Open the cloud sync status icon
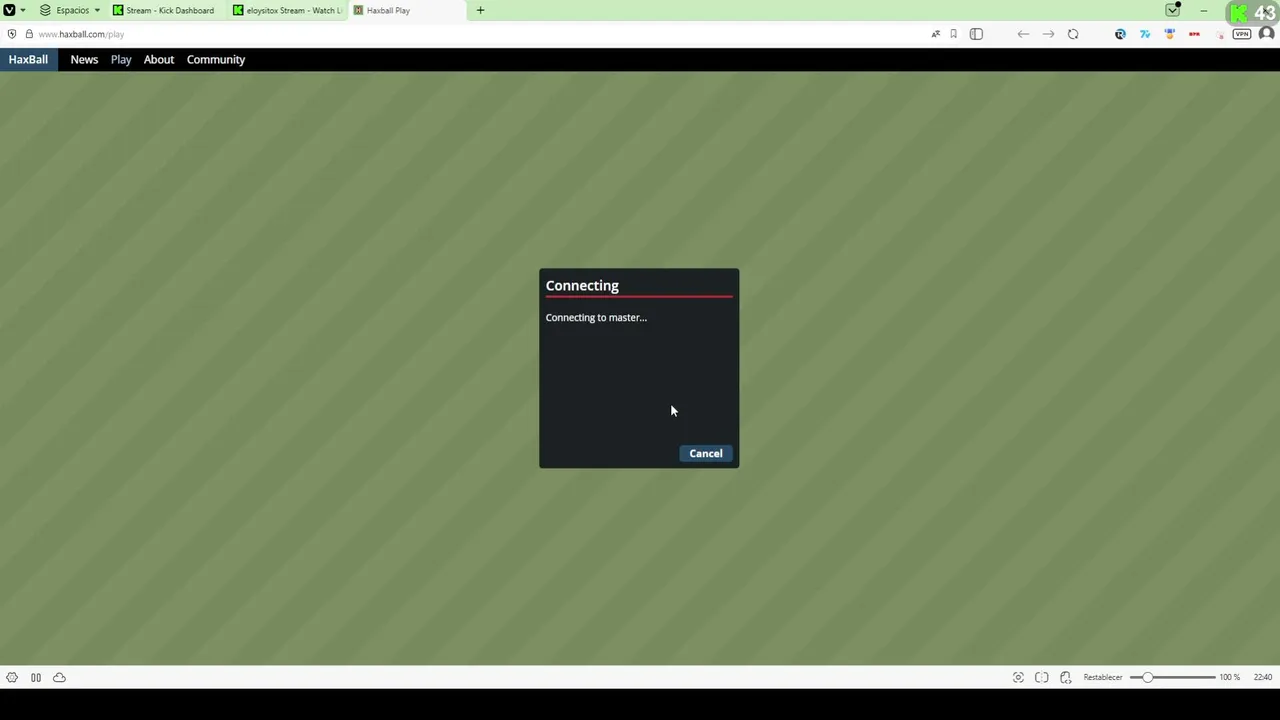 [60, 678]
